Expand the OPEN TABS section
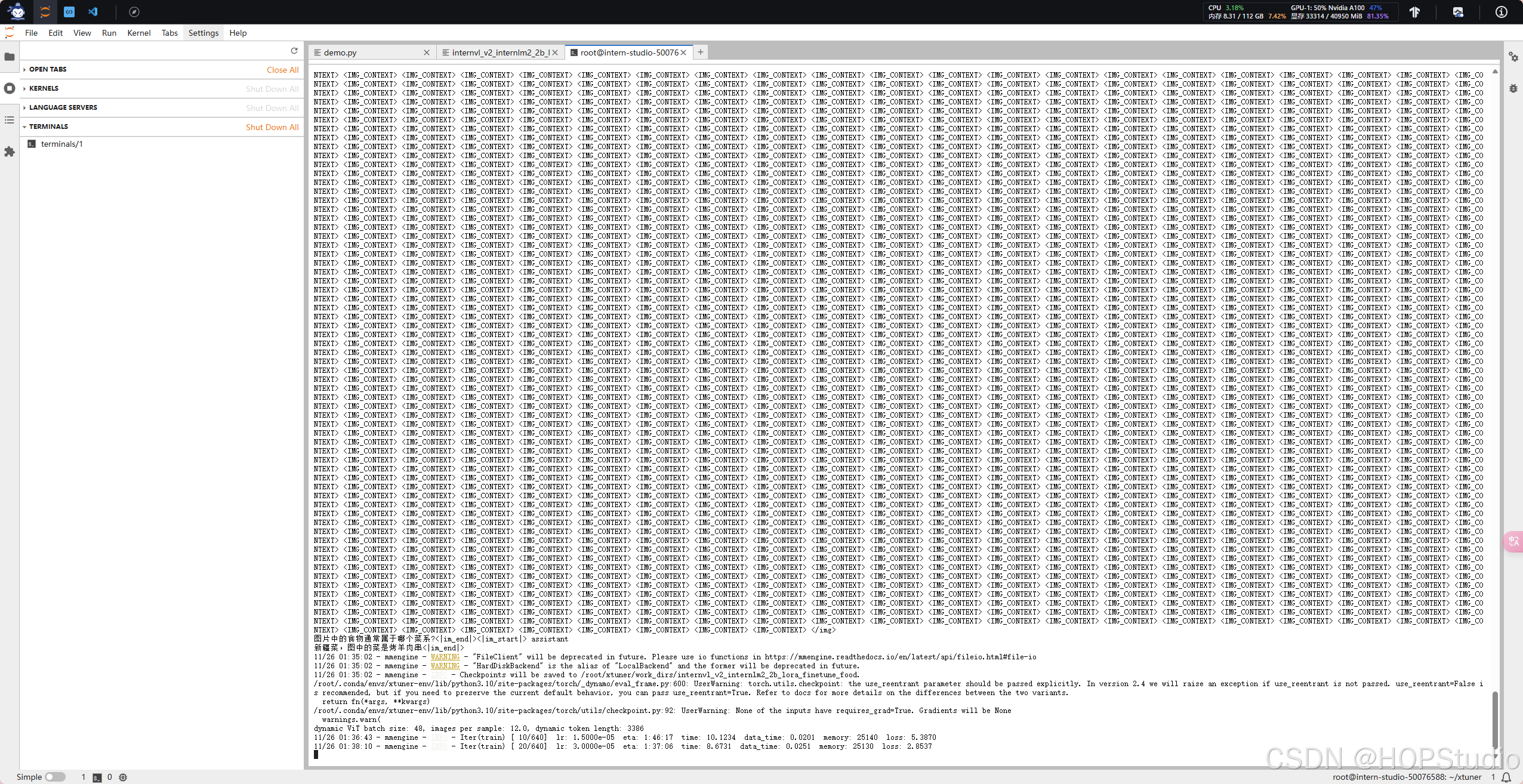The width and height of the screenshot is (1523, 784). point(48,69)
